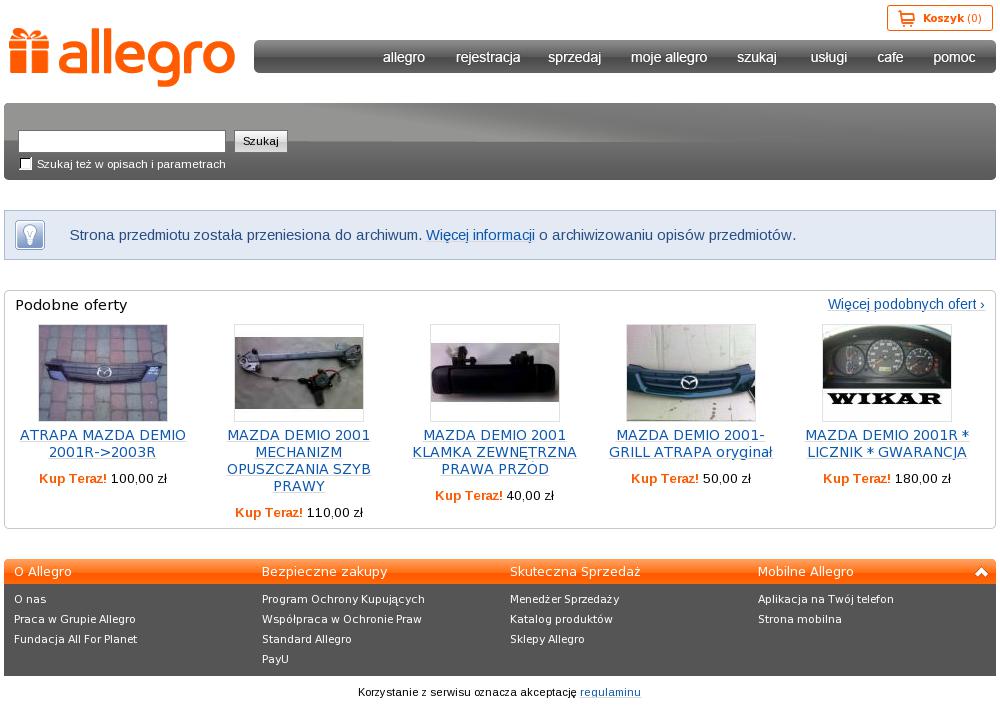Open cafe in navigation bar
This screenshot has width=1000, height=712.
click(890, 57)
